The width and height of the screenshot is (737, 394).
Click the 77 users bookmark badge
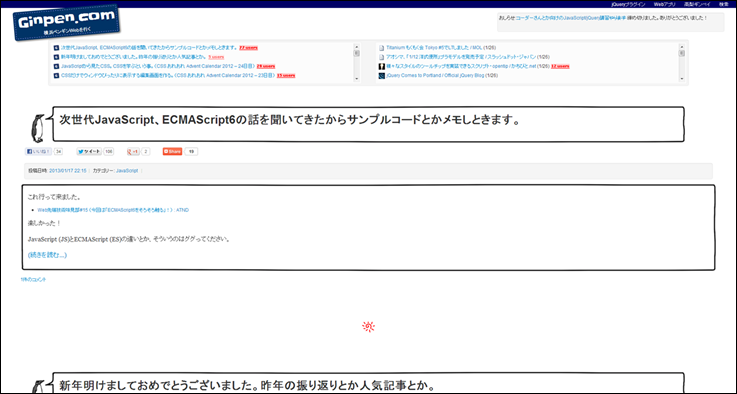coord(248,47)
